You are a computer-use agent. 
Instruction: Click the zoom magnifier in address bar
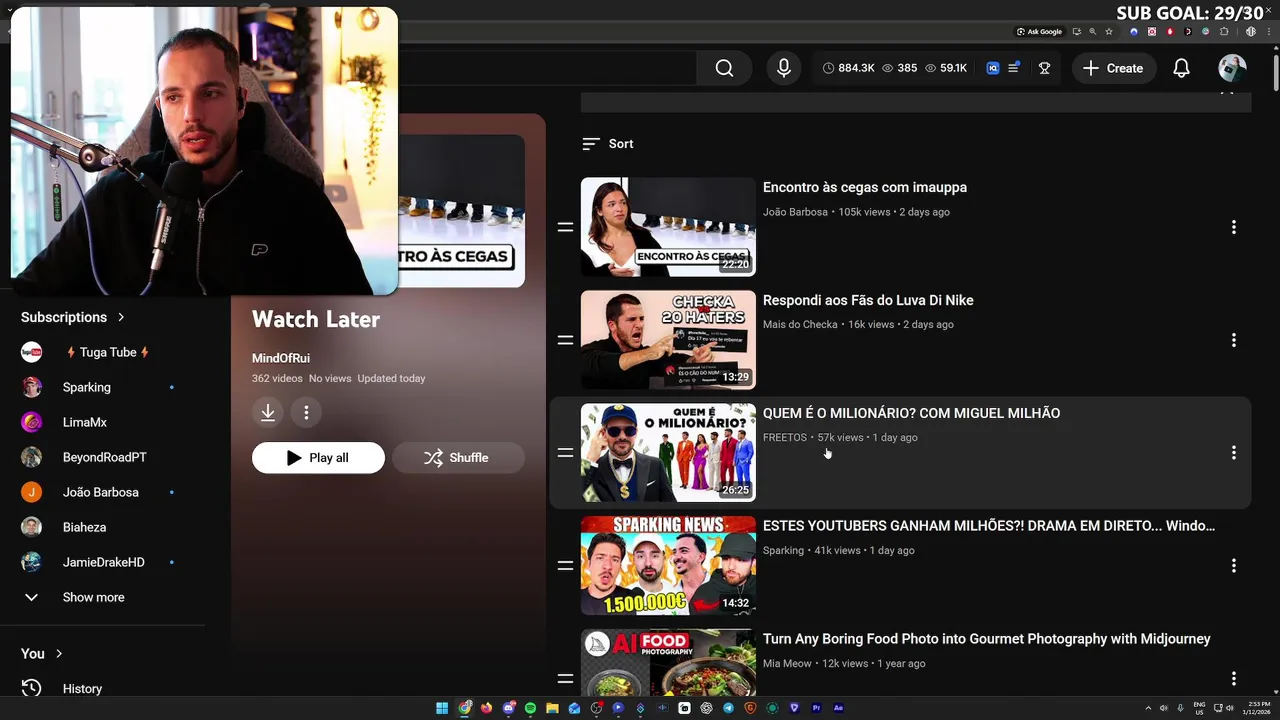pos(1092,31)
